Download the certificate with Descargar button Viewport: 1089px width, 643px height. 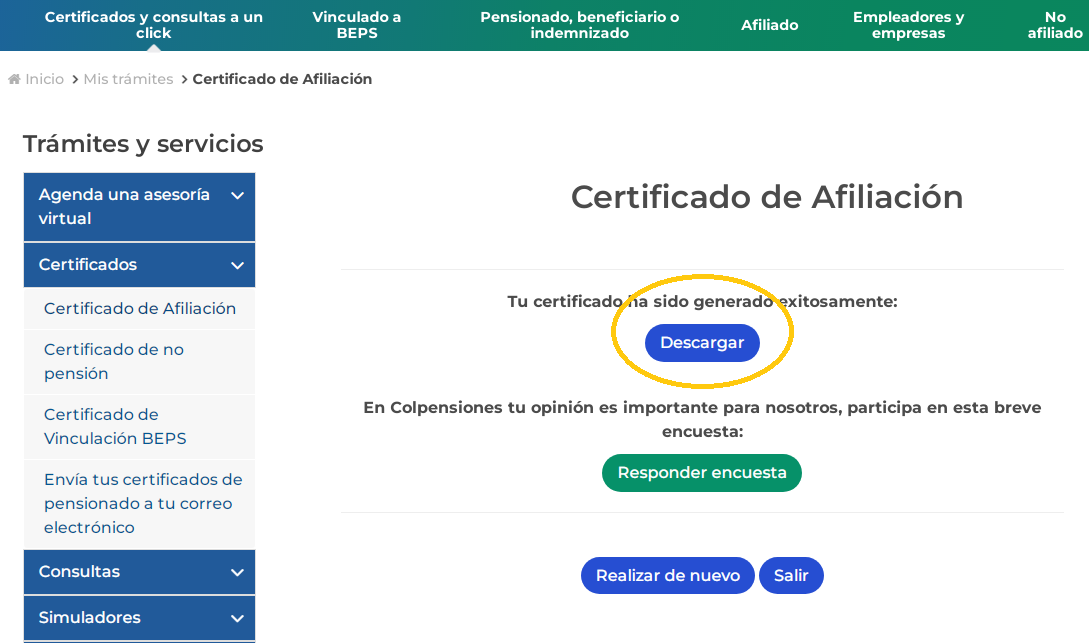click(702, 343)
